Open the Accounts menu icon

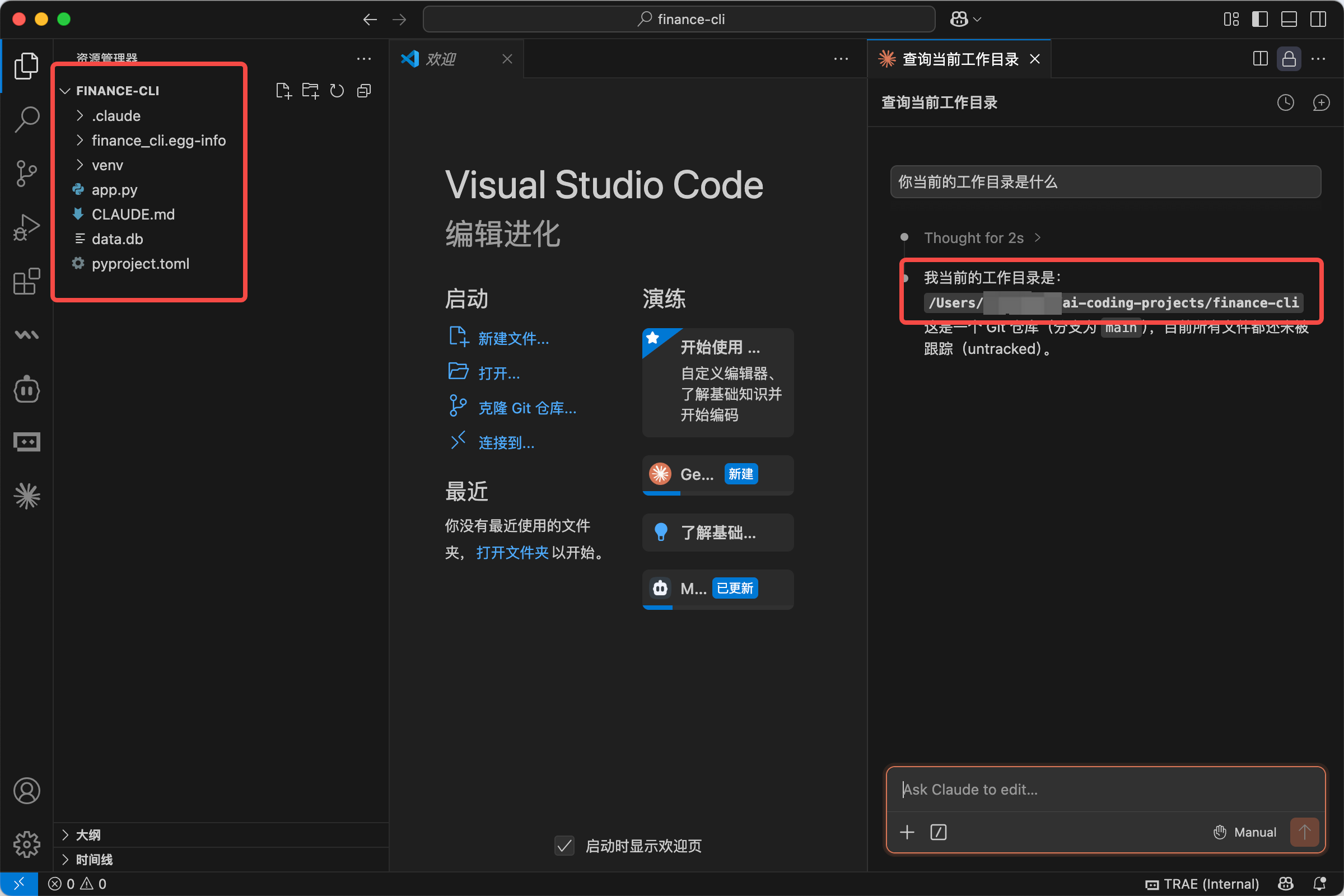[x=26, y=791]
